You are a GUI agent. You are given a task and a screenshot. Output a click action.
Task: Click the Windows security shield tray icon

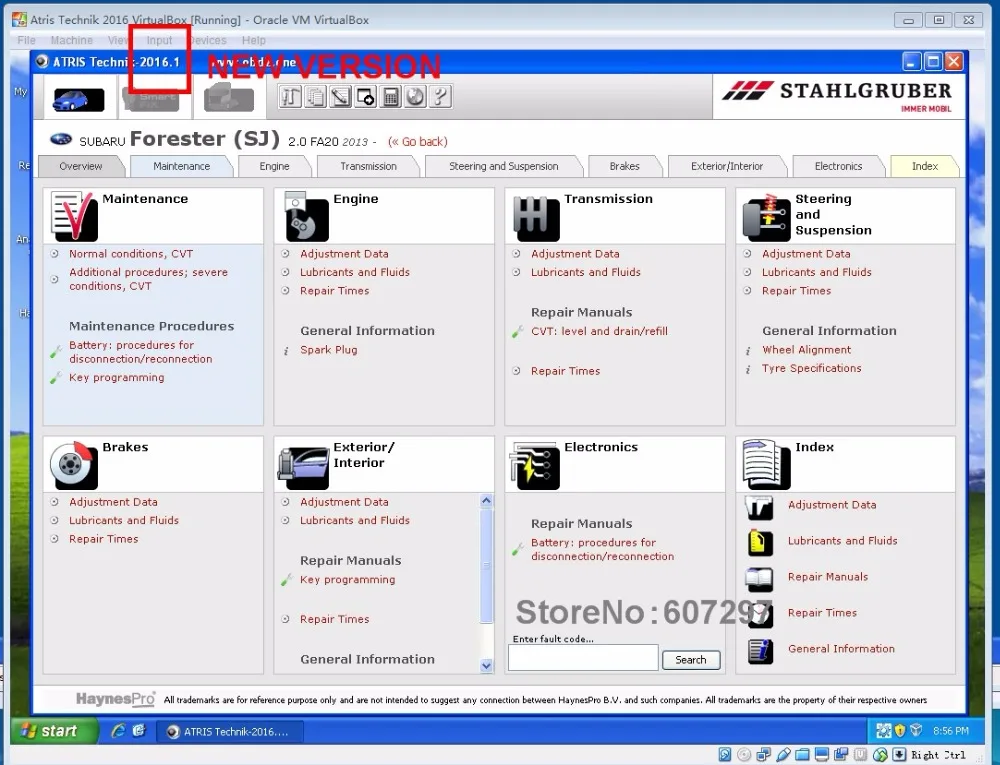pyautogui.click(x=900, y=731)
